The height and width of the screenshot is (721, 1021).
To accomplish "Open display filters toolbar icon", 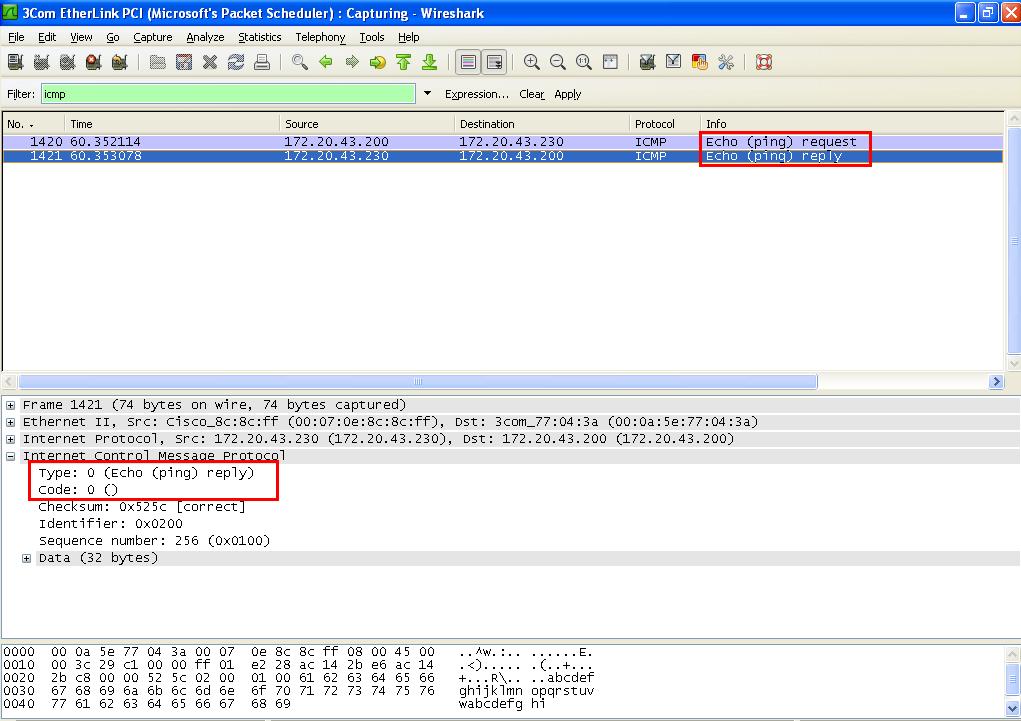I will (673, 62).
